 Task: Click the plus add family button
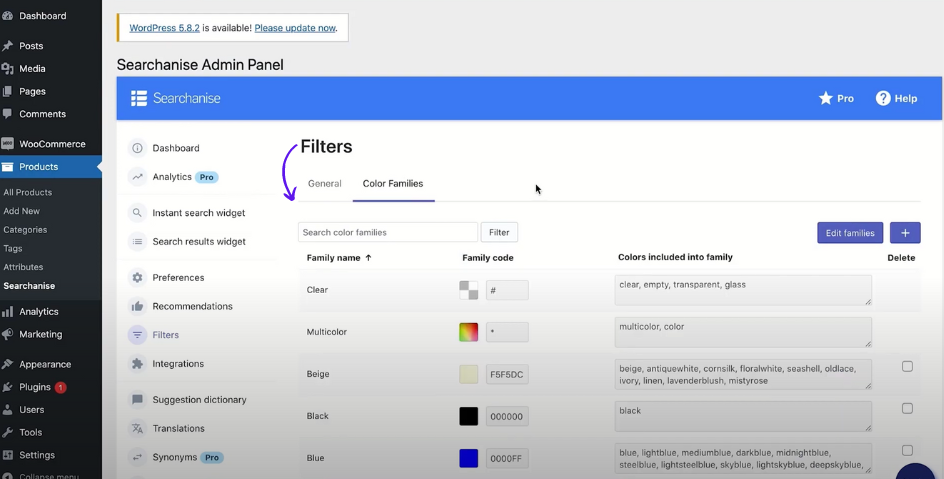click(x=905, y=233)
